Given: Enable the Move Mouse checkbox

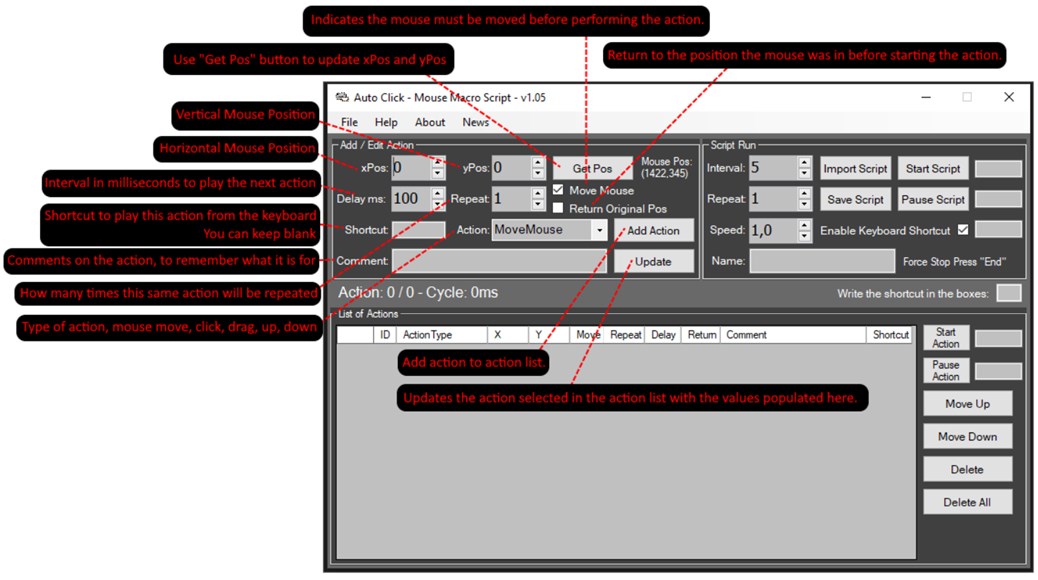Looking at the screenshot, I should point(557,191).
